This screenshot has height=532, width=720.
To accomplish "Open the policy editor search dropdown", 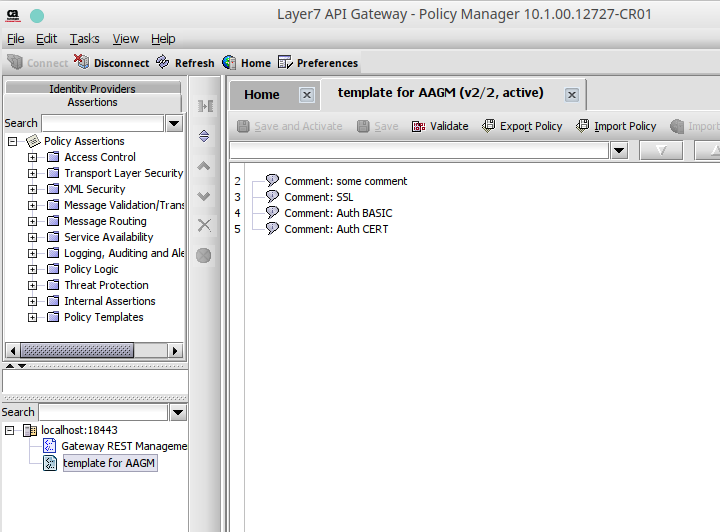I will pos(619,150).
